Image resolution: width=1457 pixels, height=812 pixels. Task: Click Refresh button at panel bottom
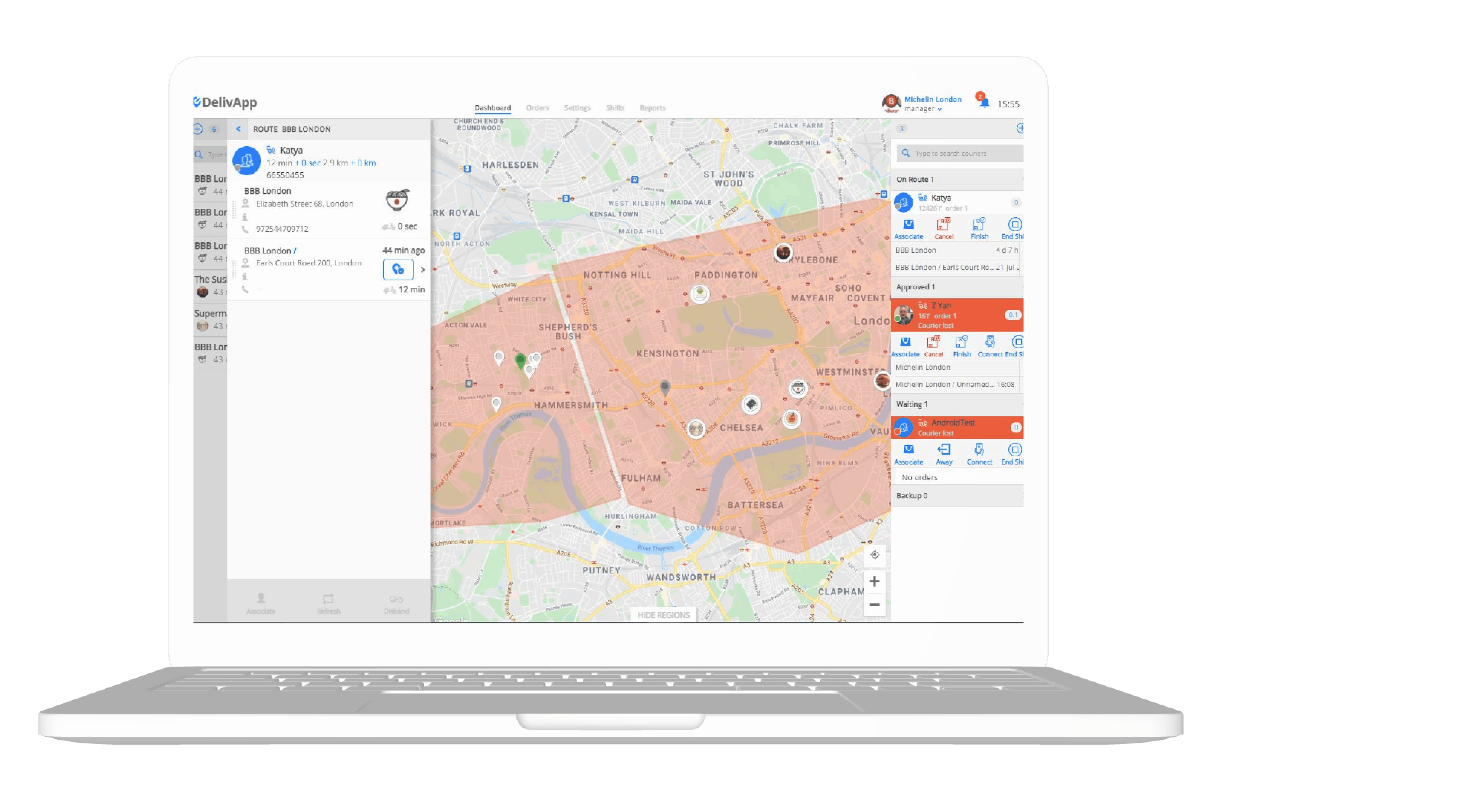coord(329,603)
